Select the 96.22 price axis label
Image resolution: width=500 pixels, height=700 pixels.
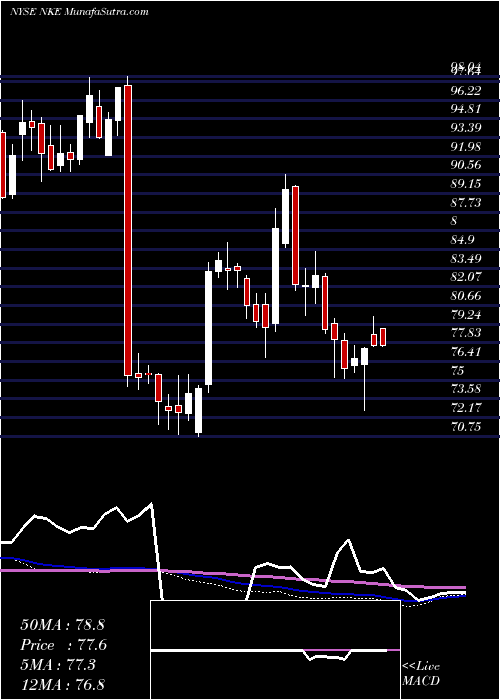point(467,91)
